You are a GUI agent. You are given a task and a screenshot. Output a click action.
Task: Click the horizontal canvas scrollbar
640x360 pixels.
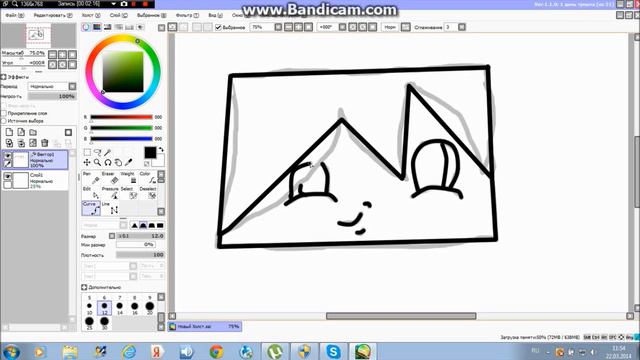(401, 316)
